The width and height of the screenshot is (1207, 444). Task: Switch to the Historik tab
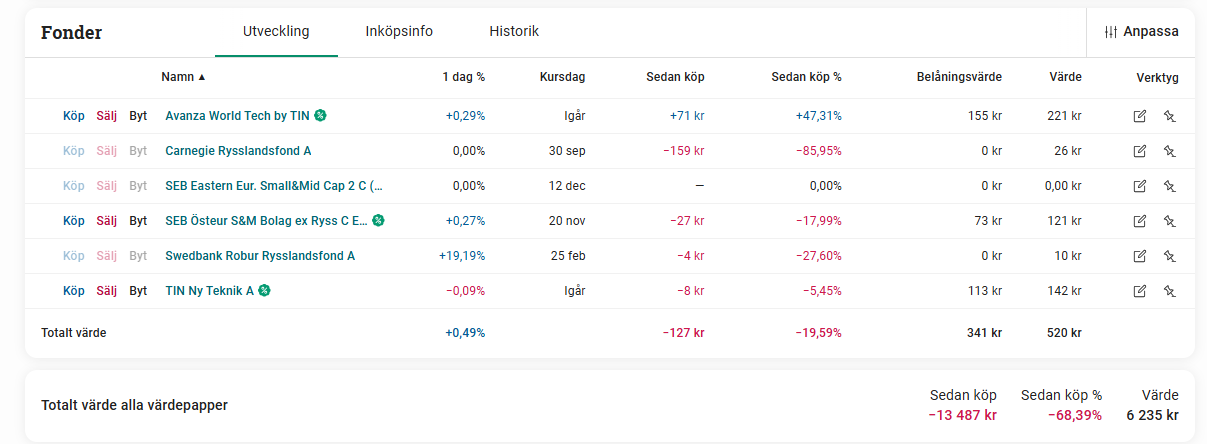click(514, 32)
